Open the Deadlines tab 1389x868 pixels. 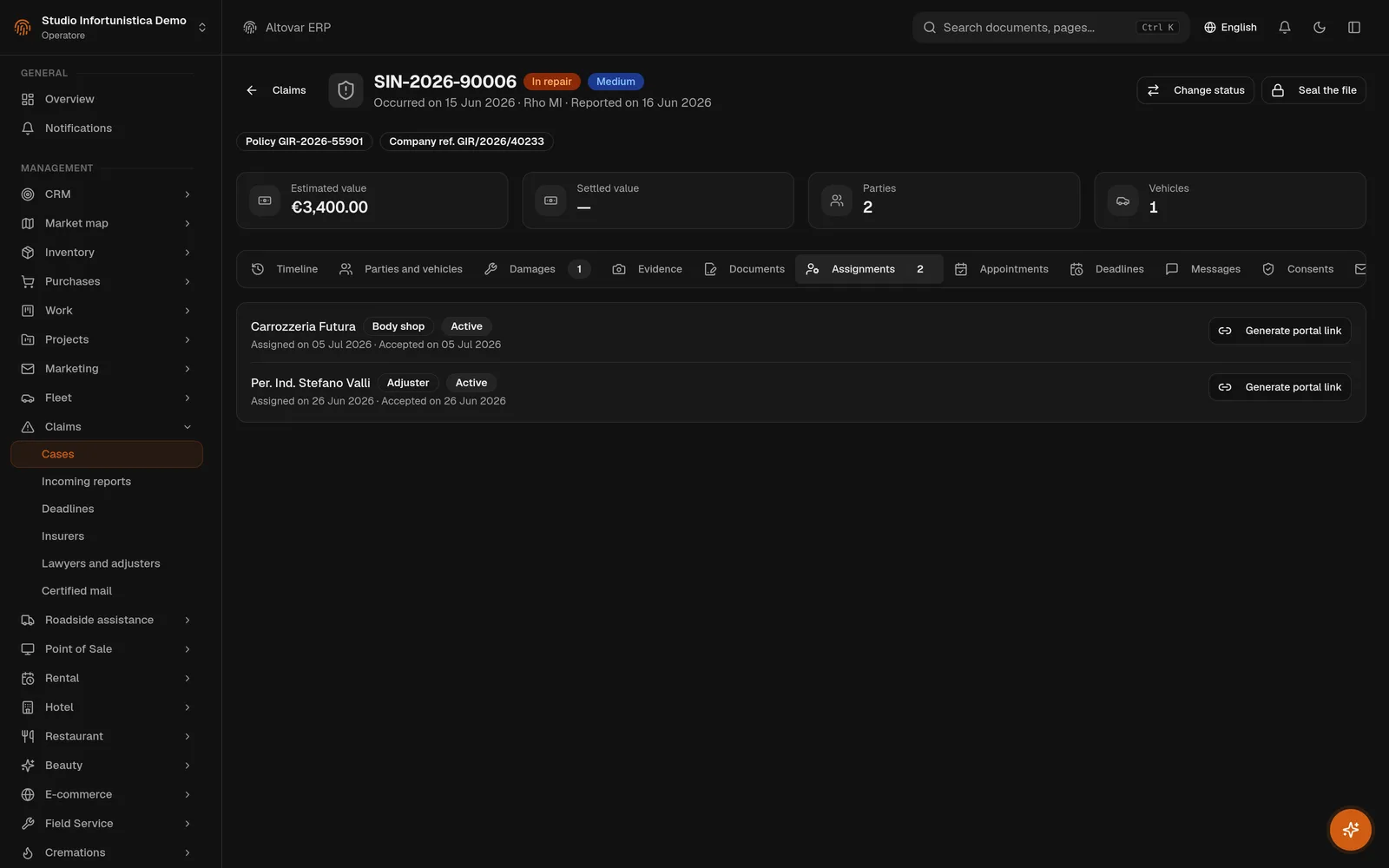click(1107, 269)
